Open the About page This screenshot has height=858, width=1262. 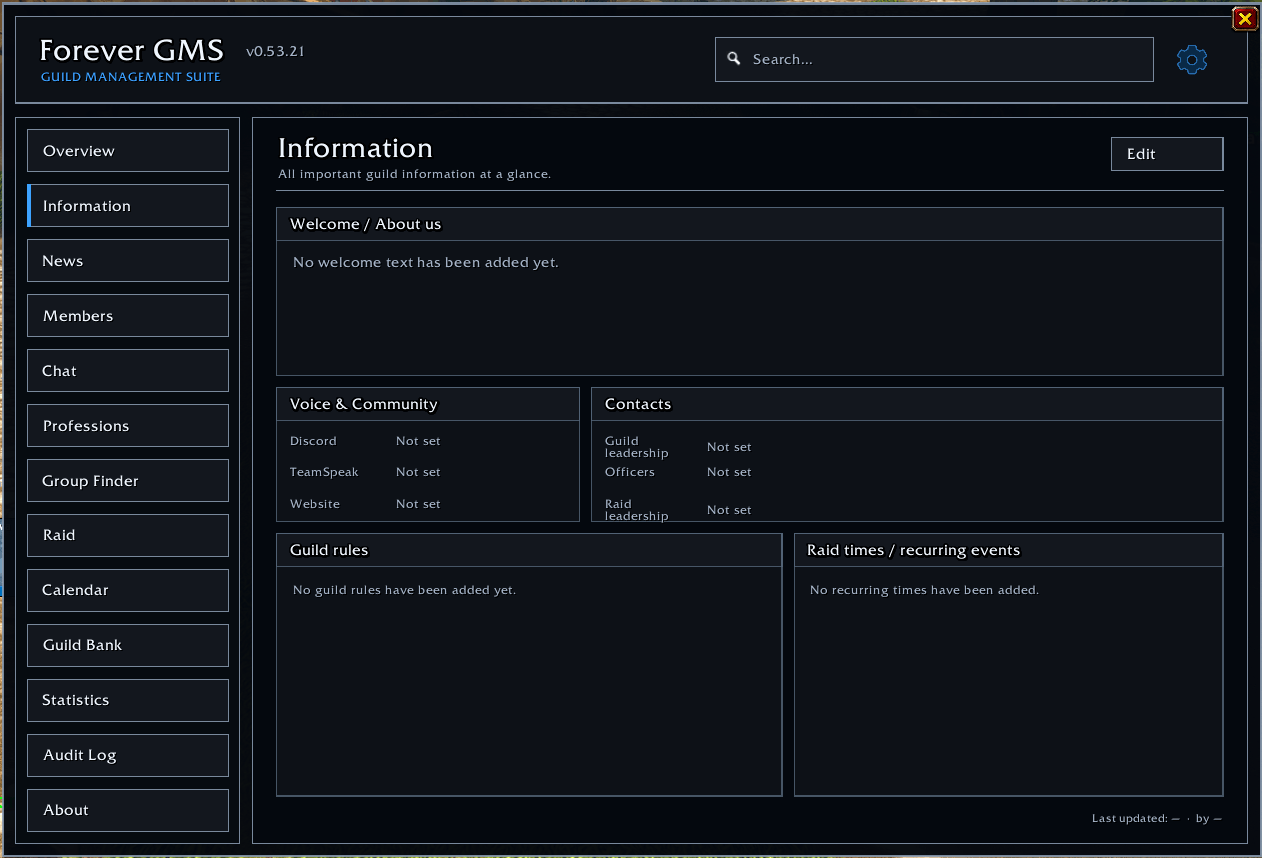click(x=128, y=810)
